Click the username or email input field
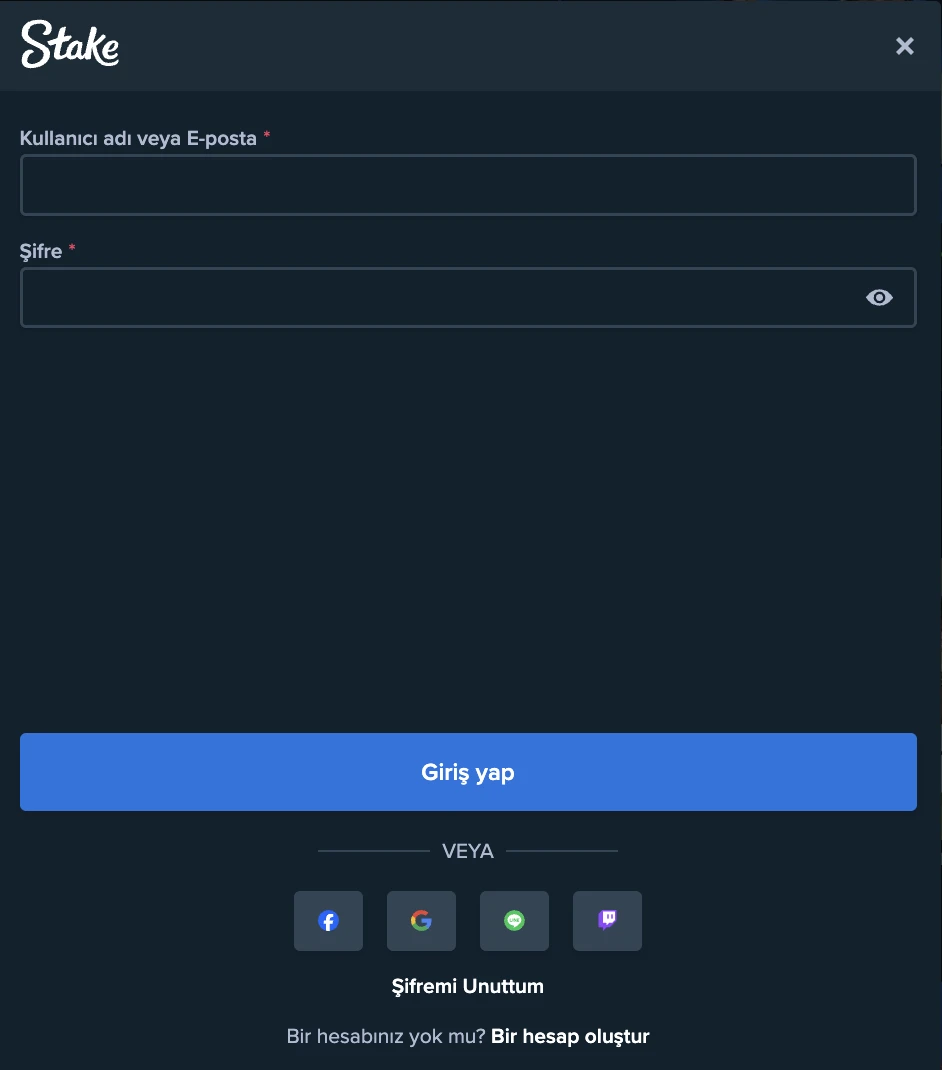 468,184
